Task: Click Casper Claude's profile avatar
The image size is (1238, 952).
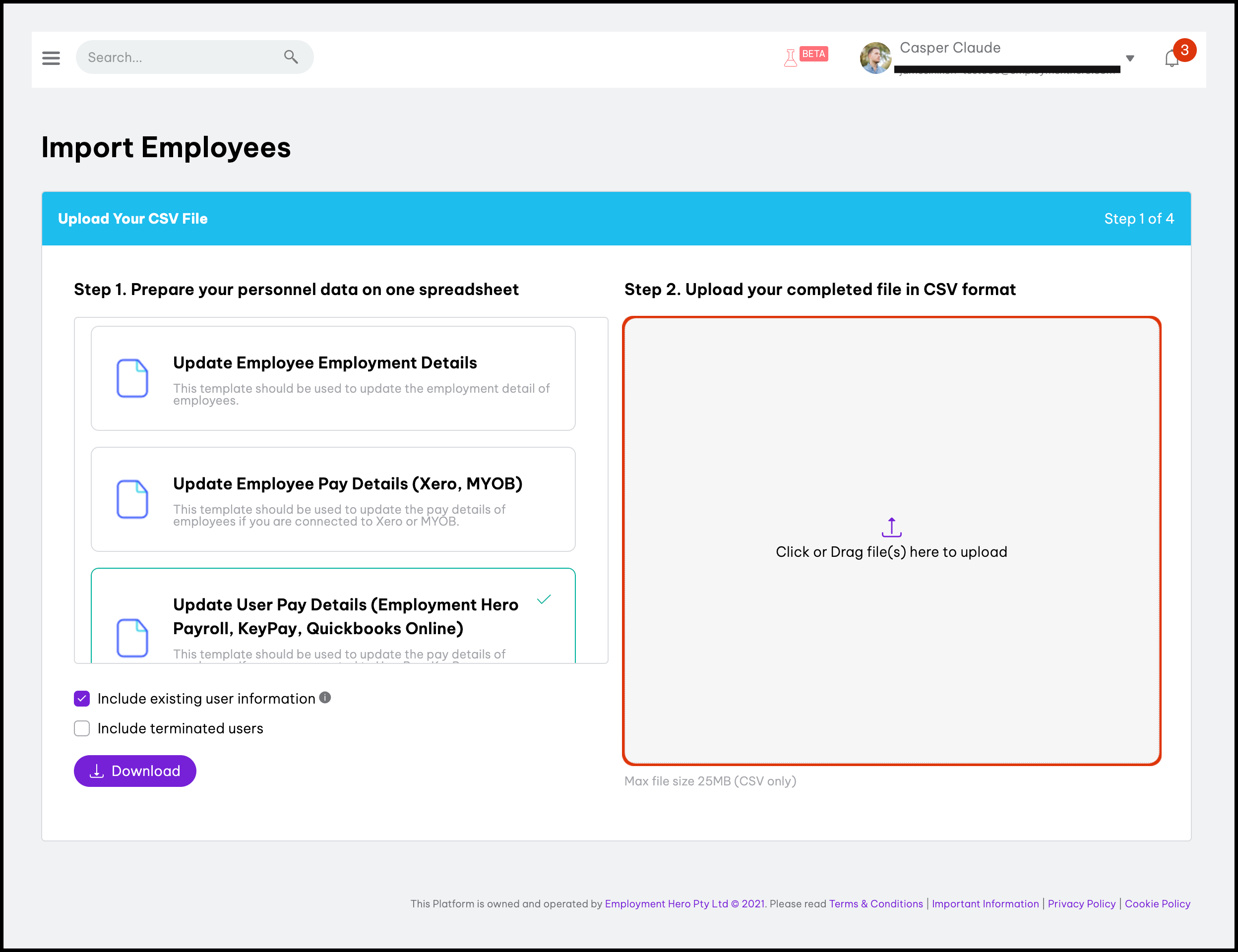Action: tap(875, 58)
